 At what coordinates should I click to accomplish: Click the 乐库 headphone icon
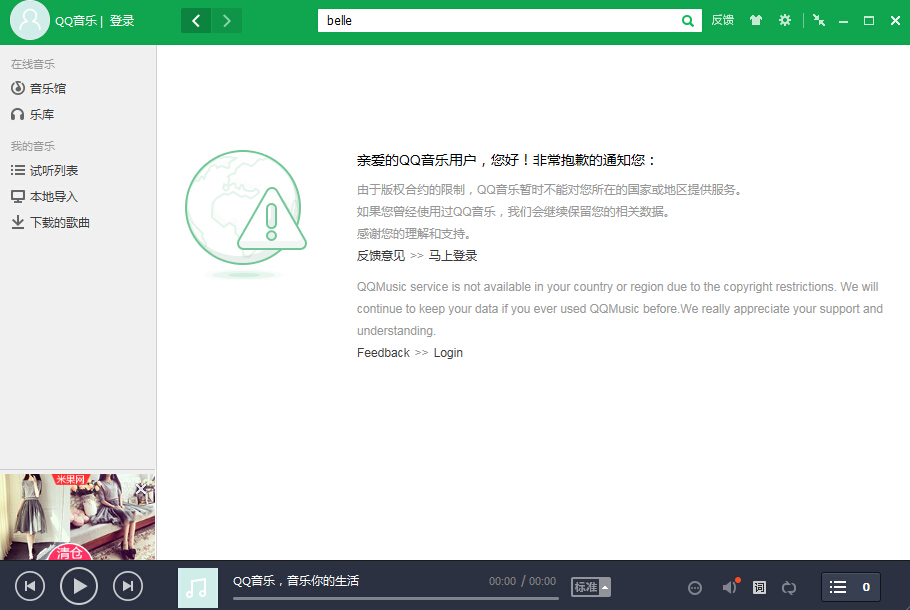coord(17,114)
